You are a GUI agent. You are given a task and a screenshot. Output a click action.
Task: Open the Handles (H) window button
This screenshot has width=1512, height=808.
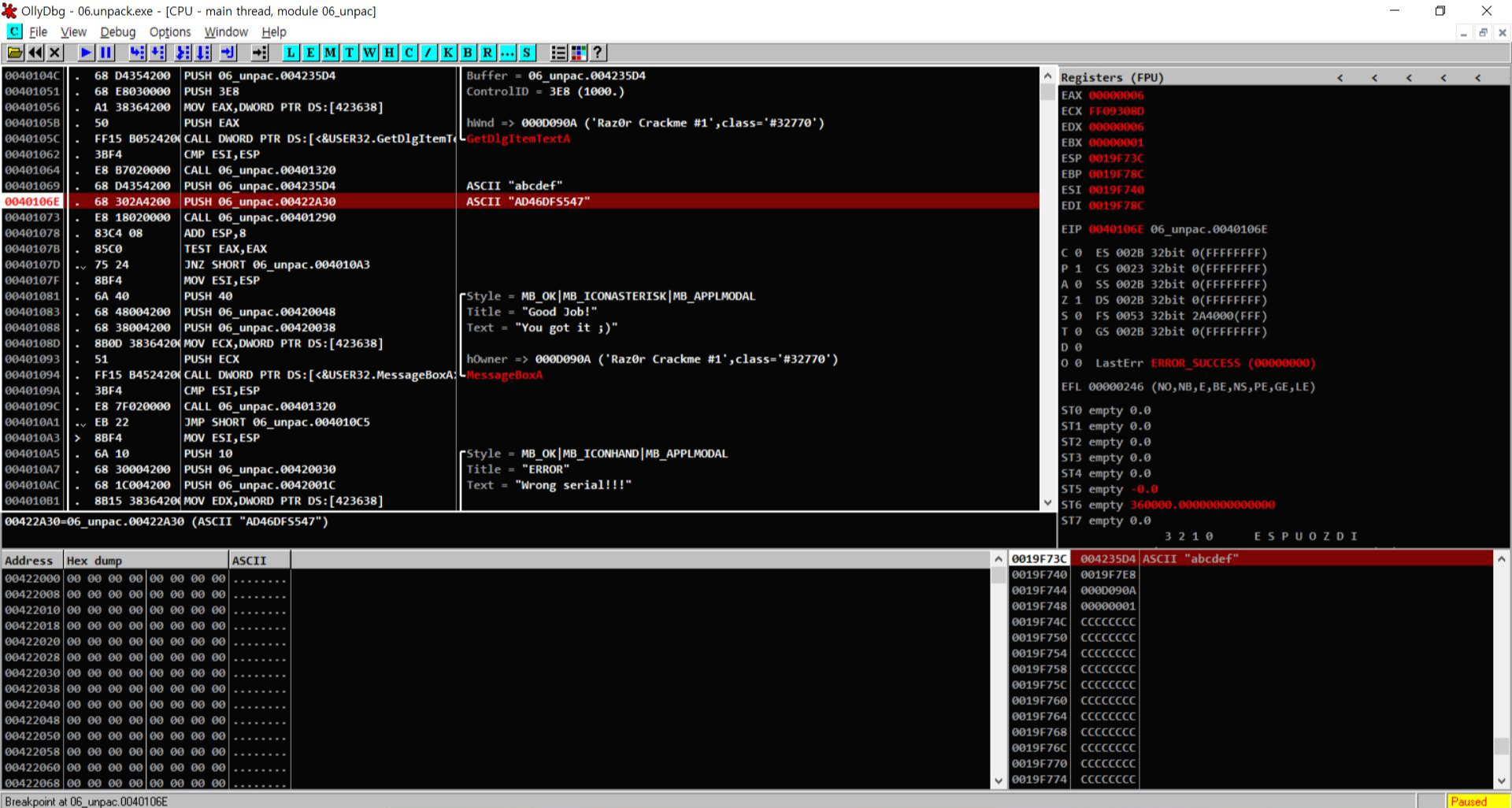point(389,53)
